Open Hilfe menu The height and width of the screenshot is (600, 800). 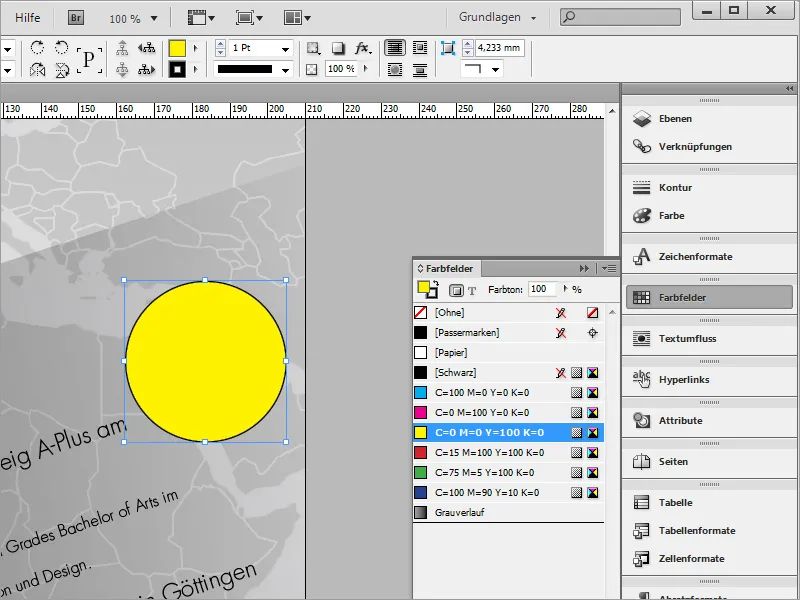tap(28, 18)
